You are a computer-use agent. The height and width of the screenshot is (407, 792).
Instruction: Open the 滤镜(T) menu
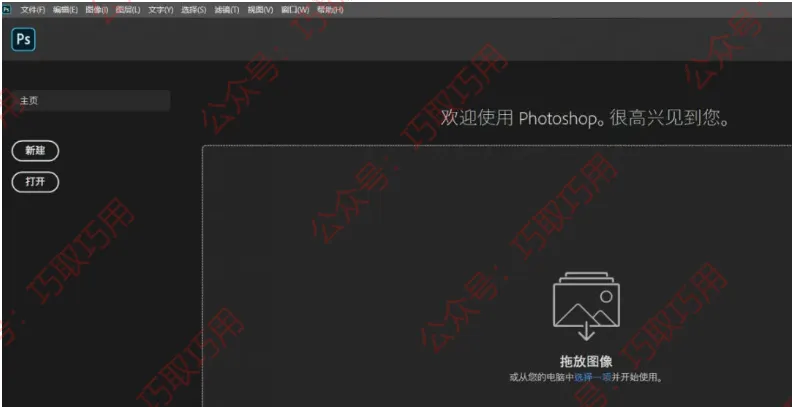[x=227, y=10]
